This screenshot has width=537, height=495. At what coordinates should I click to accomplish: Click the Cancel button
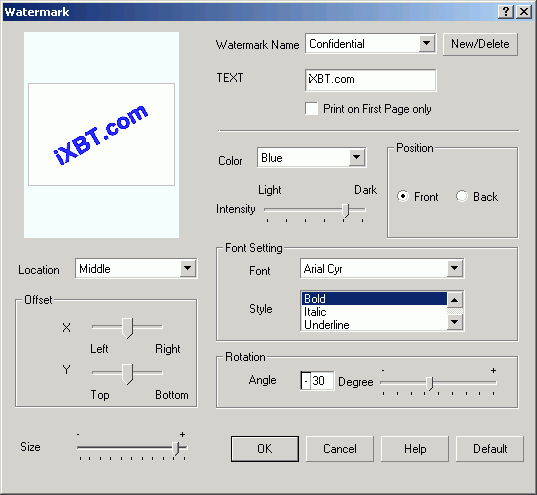[x=339, y=449]
